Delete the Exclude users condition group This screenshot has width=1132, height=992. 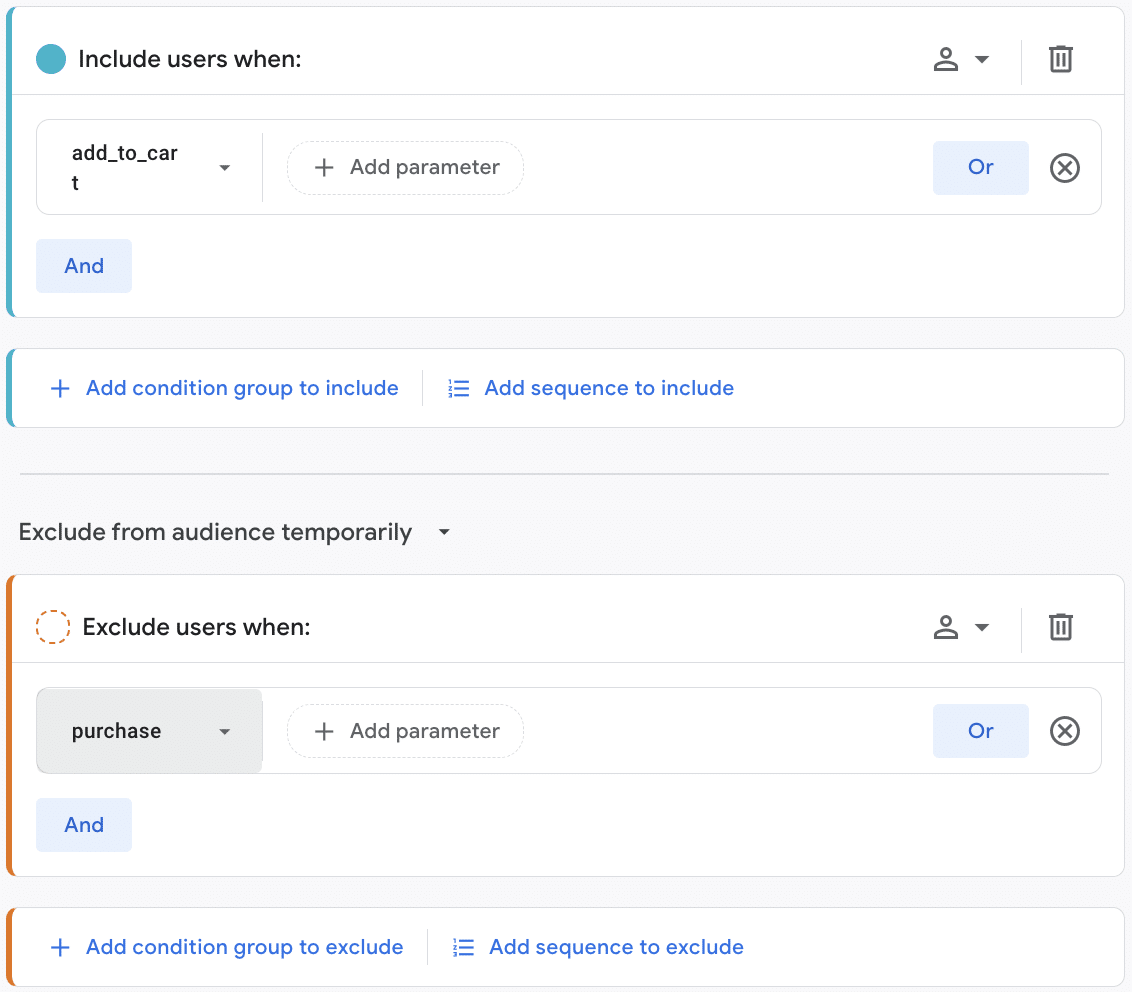[1060, 627]
